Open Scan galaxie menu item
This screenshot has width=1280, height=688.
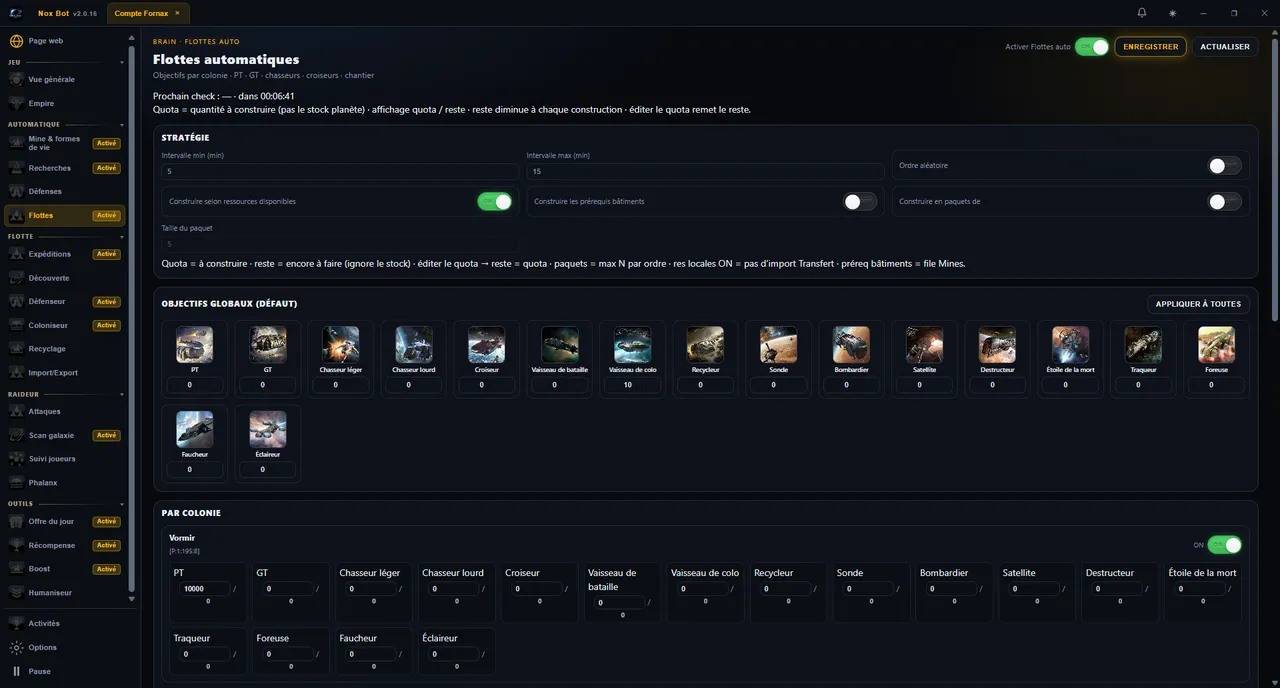tap(65, 435)
